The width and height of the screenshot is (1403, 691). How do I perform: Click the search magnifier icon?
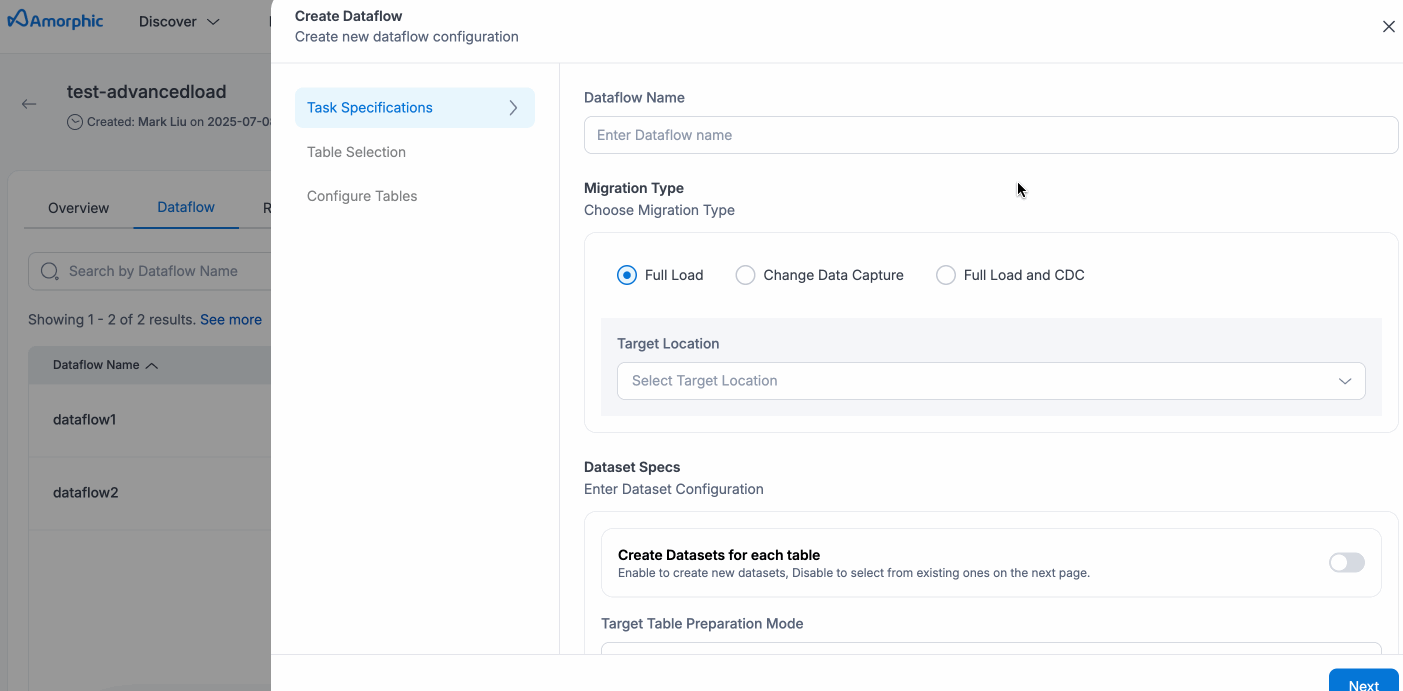tap(49, 271)
